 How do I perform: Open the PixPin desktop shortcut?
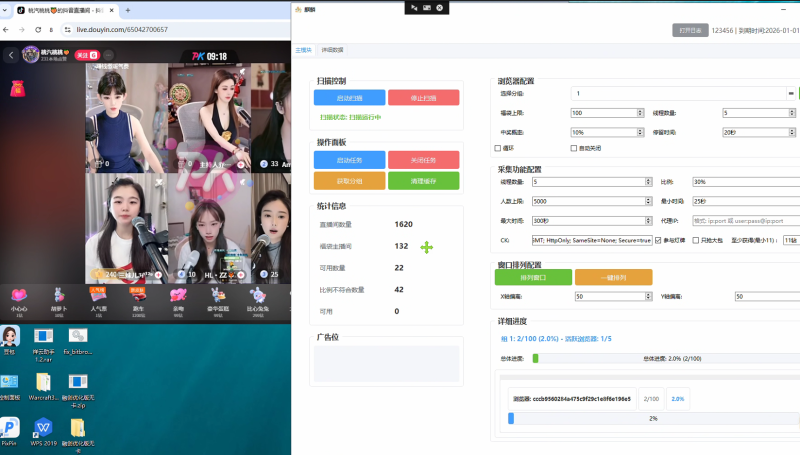pos(10,428)
